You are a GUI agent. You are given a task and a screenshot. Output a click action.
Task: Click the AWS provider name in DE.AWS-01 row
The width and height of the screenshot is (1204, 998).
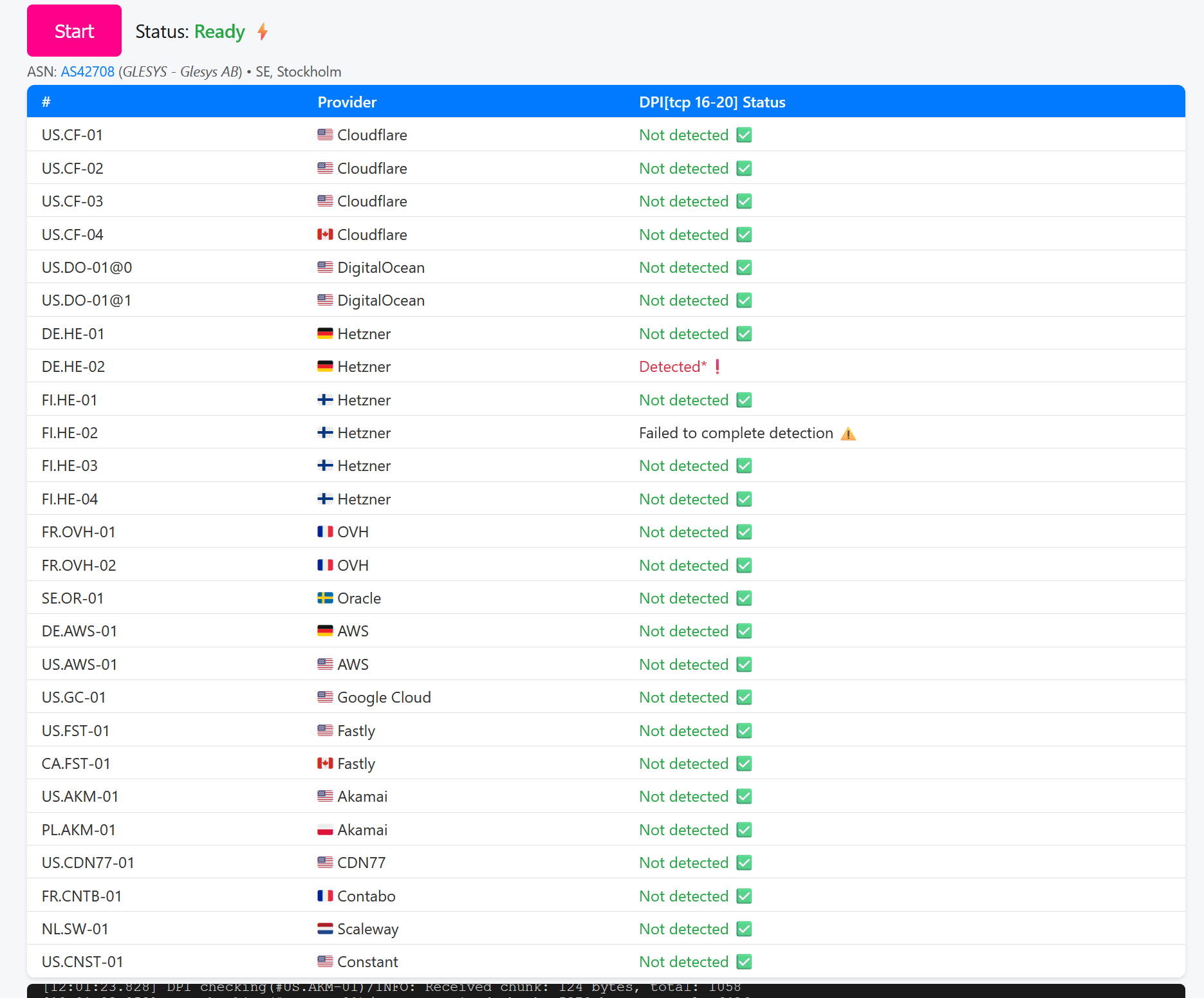353,631
